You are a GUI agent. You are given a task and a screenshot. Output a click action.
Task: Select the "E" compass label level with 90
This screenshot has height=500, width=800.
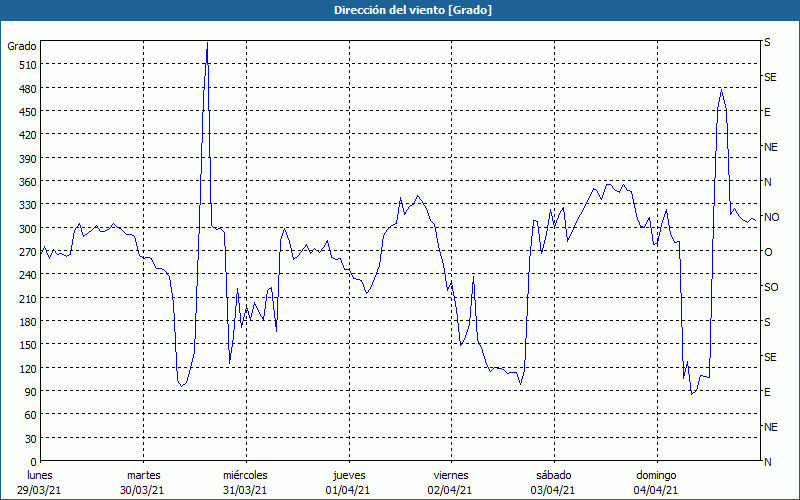(767, 392)
